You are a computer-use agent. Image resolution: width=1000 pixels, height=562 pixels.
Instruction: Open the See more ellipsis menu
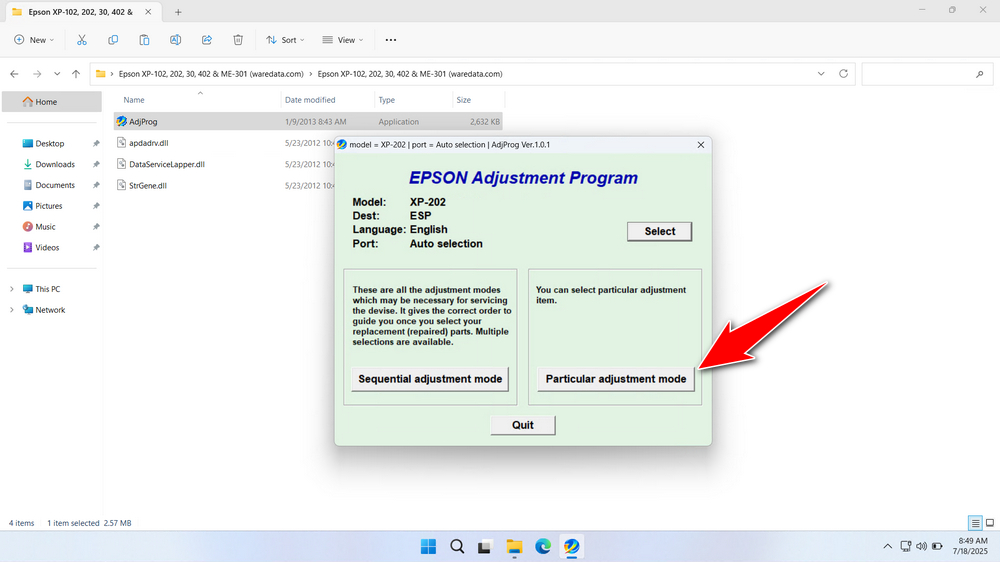[391, 40]
